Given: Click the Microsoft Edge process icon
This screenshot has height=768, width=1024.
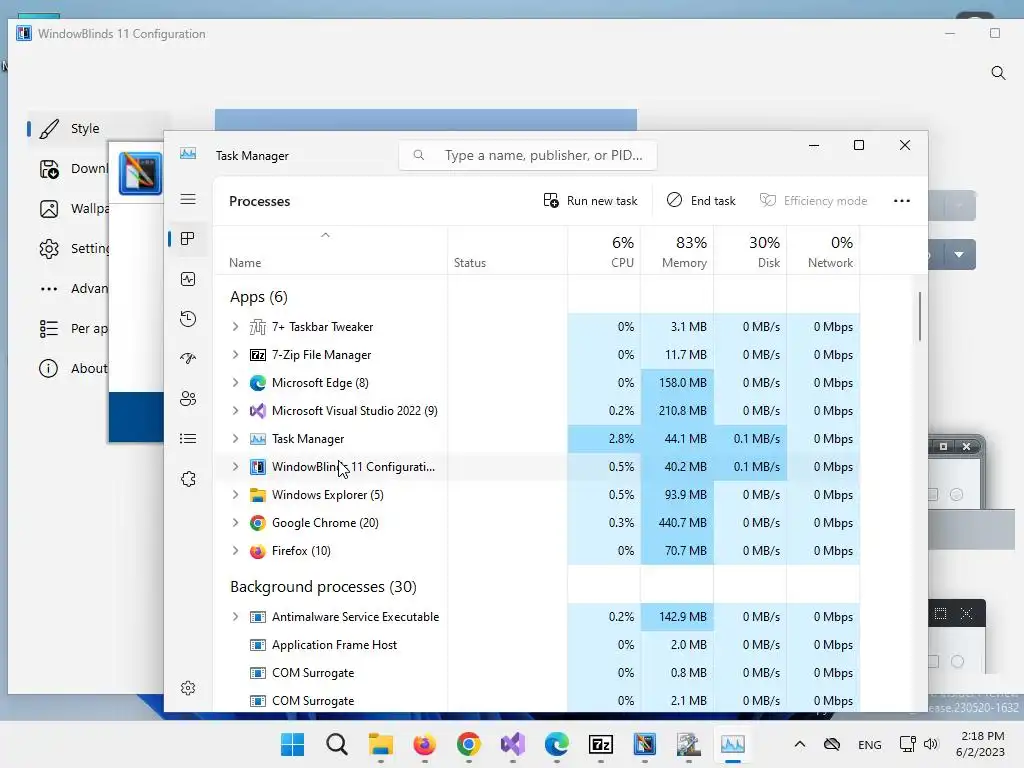Looking at the screenshot, I should point(258,383).
